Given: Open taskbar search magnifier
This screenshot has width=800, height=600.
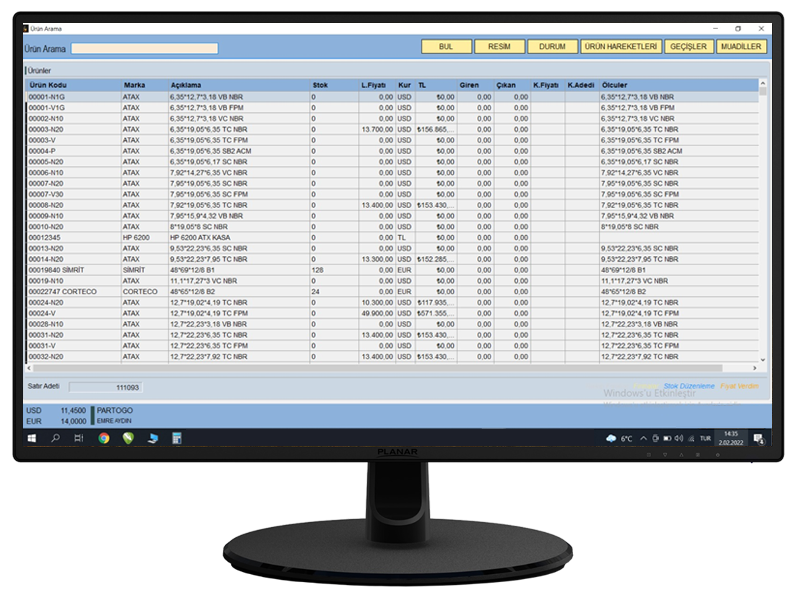Looking at the screenshot, I should point(55,438).
